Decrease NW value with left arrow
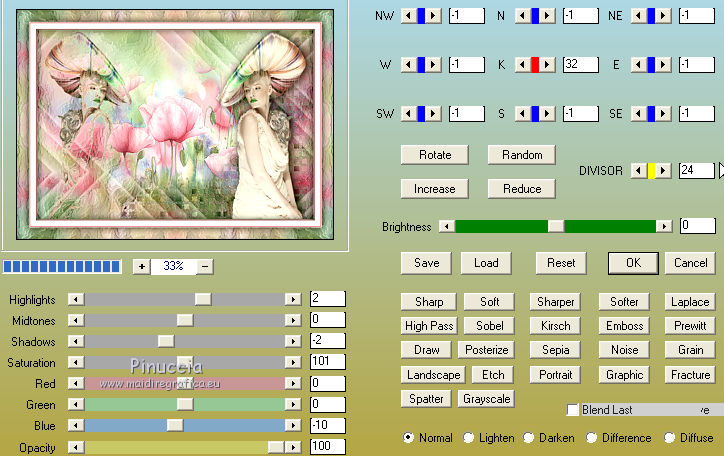The image size is (724, 456). 409,16
